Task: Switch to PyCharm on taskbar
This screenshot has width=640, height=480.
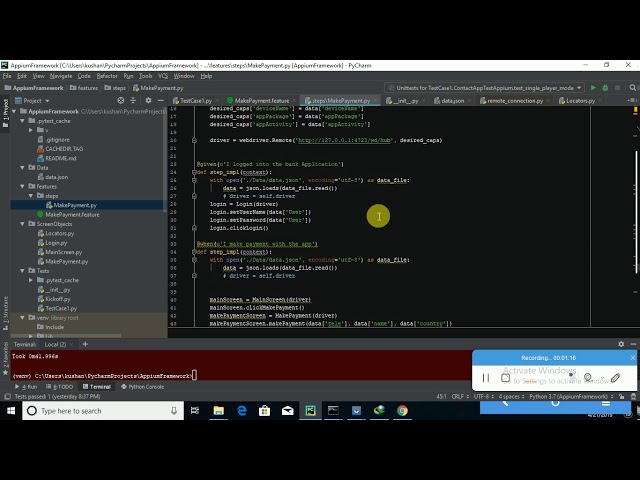Action: coord(310,411)
